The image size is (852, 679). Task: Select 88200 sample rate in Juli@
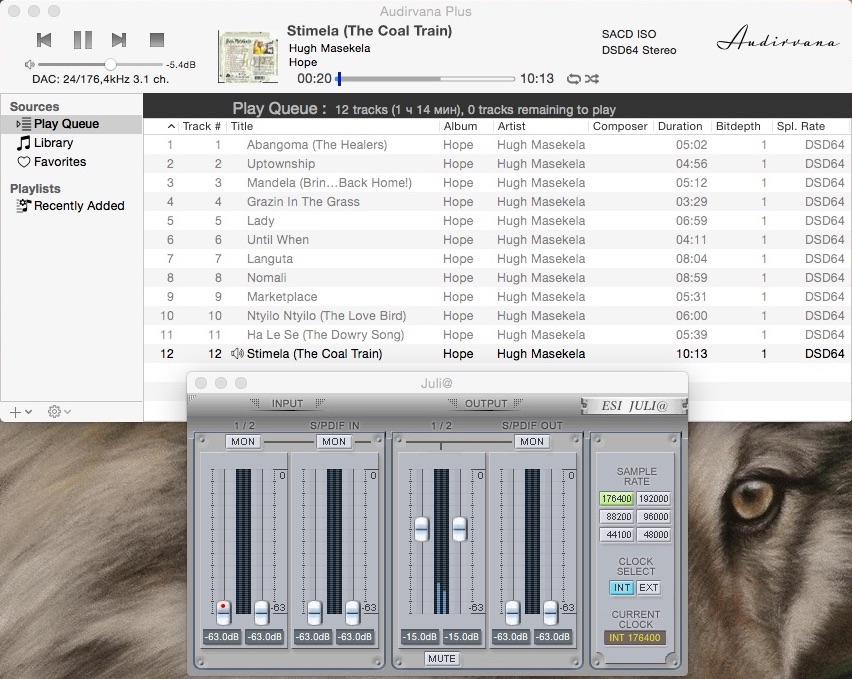[x=617, y=517]
